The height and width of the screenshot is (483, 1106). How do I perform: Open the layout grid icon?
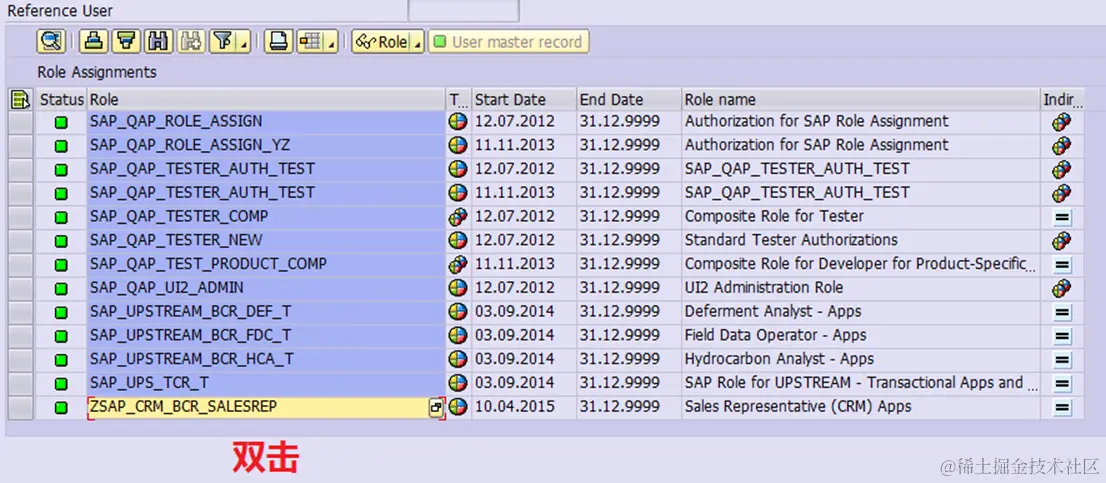(x=310, y=42)
